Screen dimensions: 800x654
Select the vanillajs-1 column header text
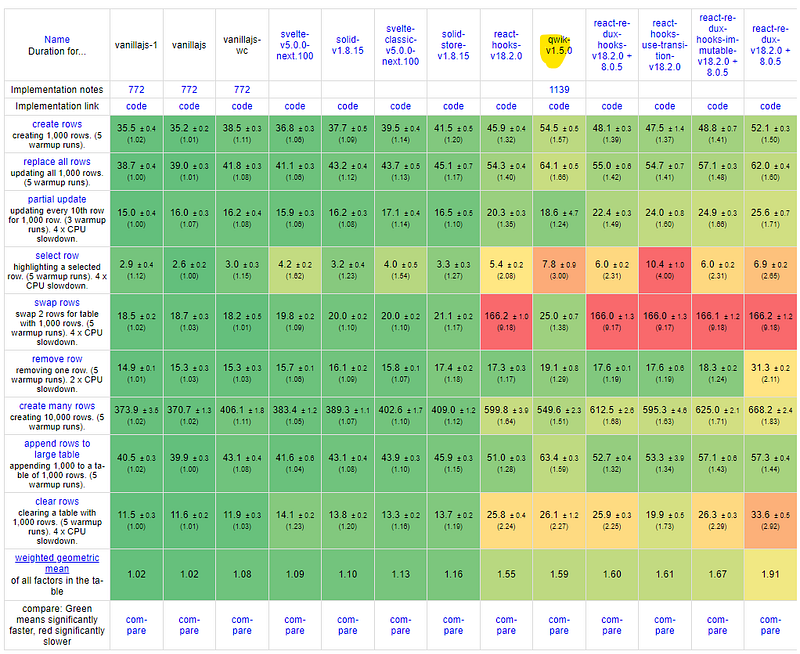point(136,45)
